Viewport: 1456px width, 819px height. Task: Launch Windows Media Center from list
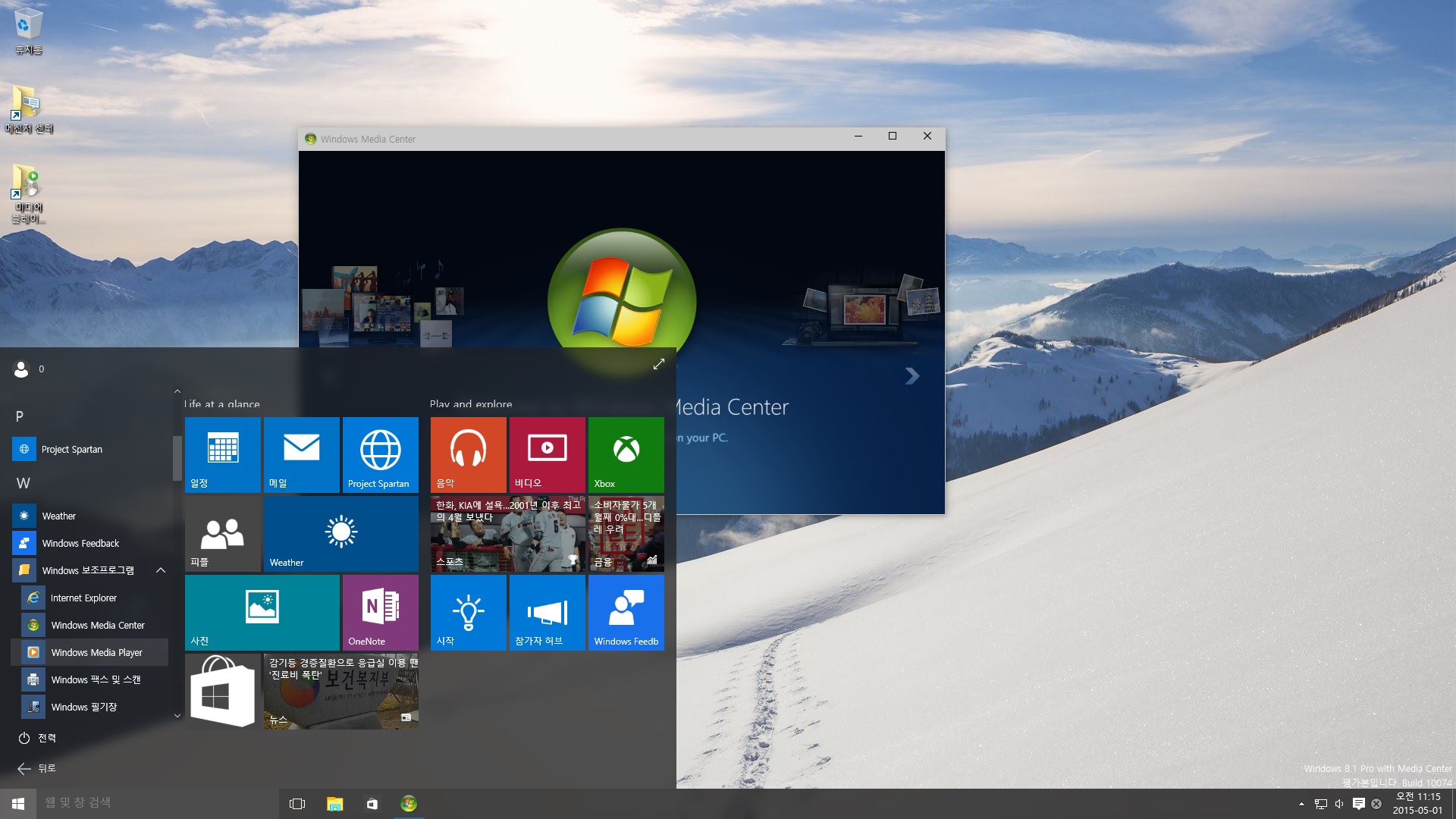(x=89, y=625)
